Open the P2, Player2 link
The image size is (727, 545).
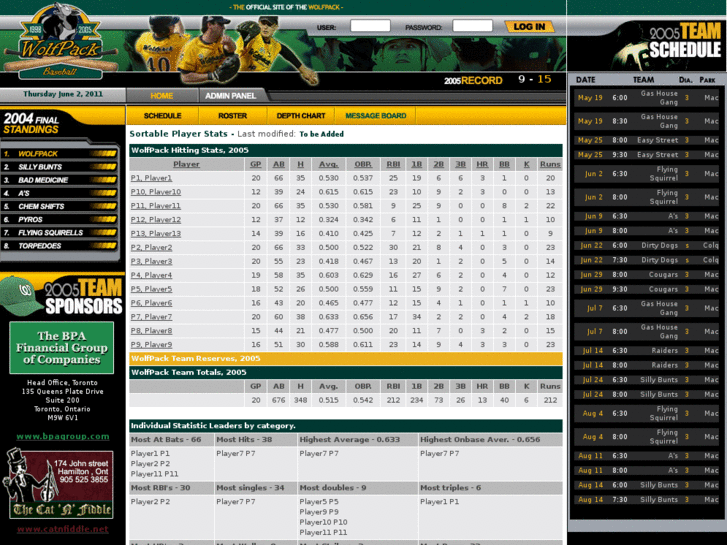151,248
